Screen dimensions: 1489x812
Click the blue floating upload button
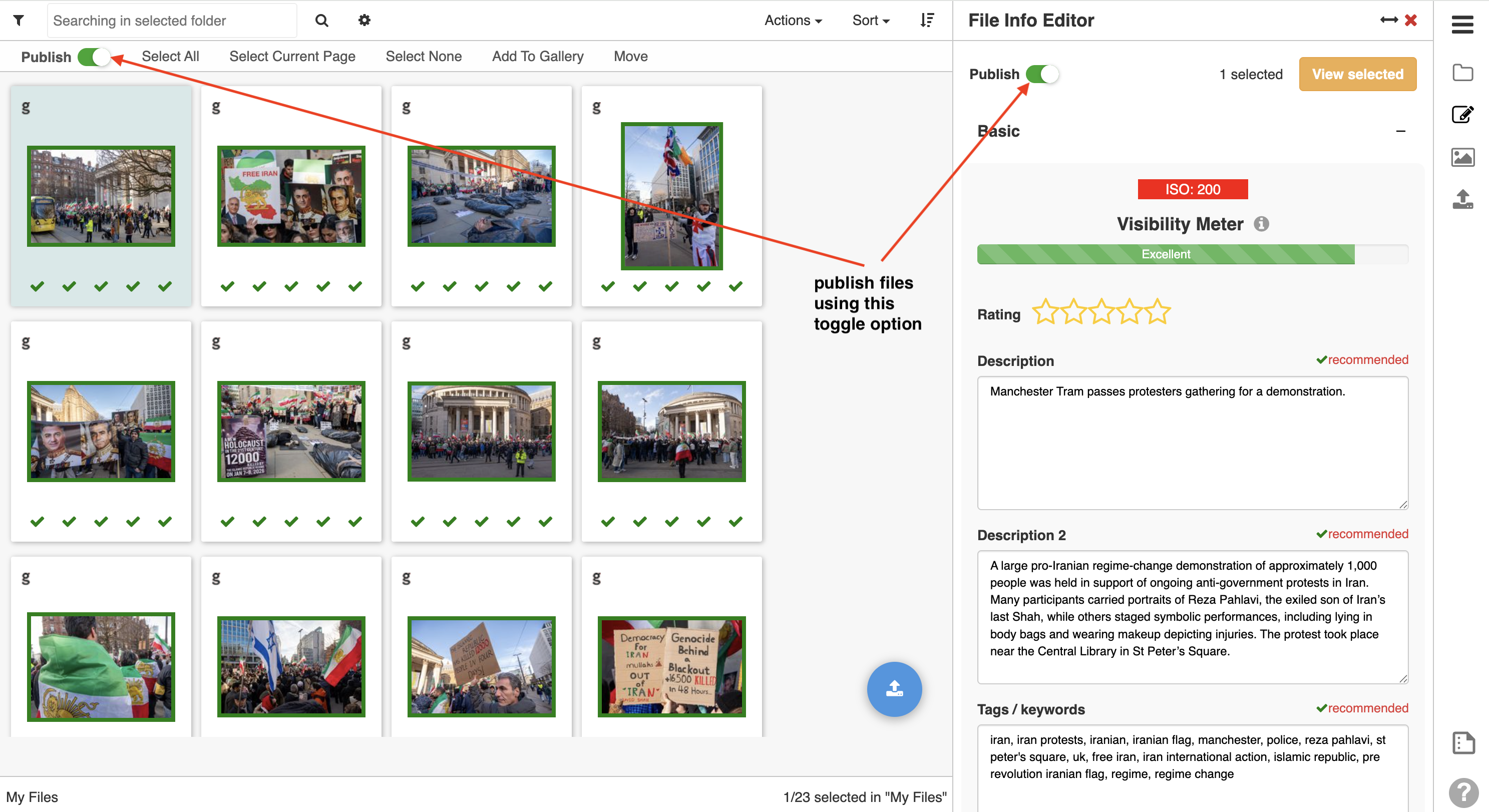point(894,688)
